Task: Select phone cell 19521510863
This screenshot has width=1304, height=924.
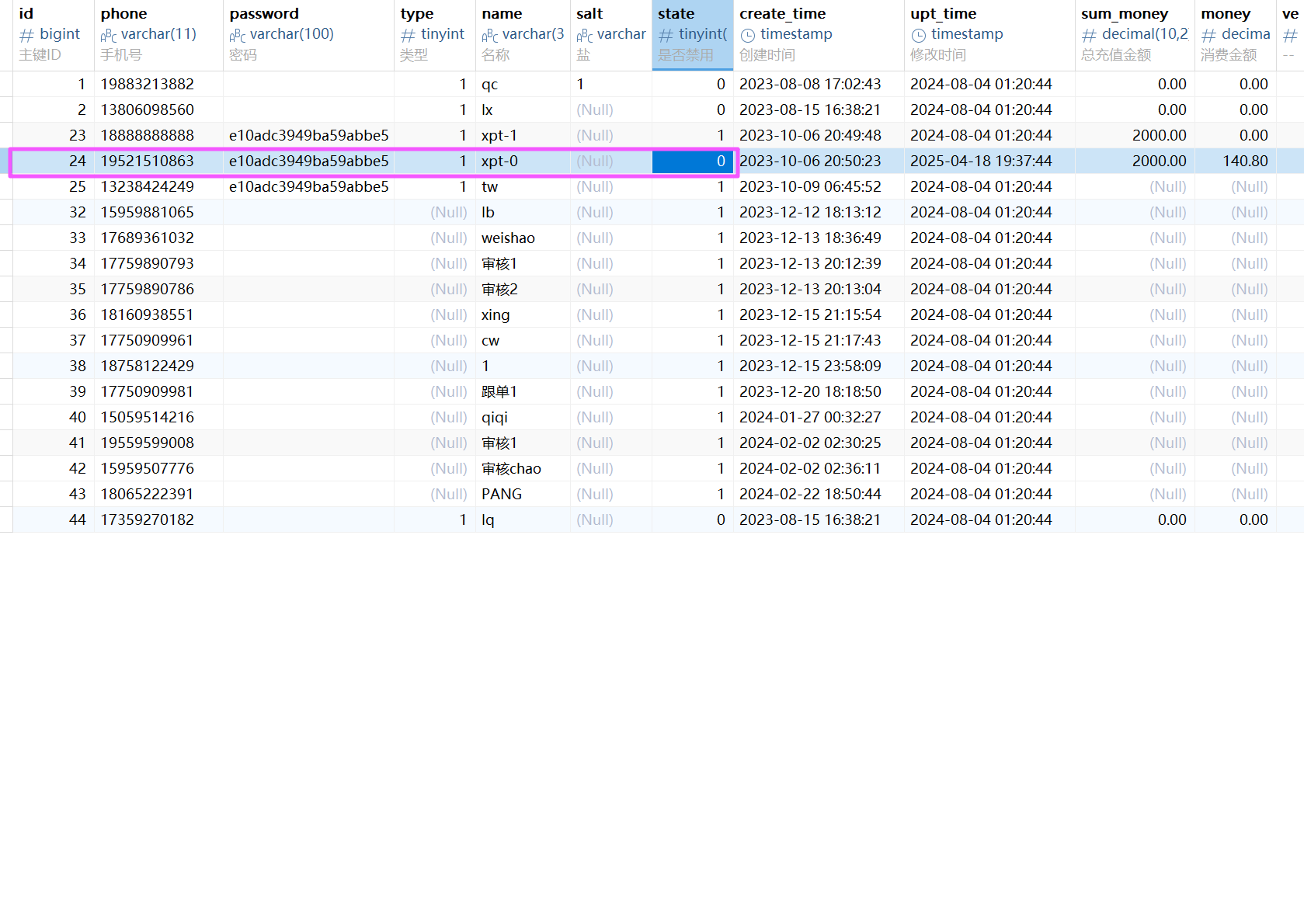Action: coord(158,161)
